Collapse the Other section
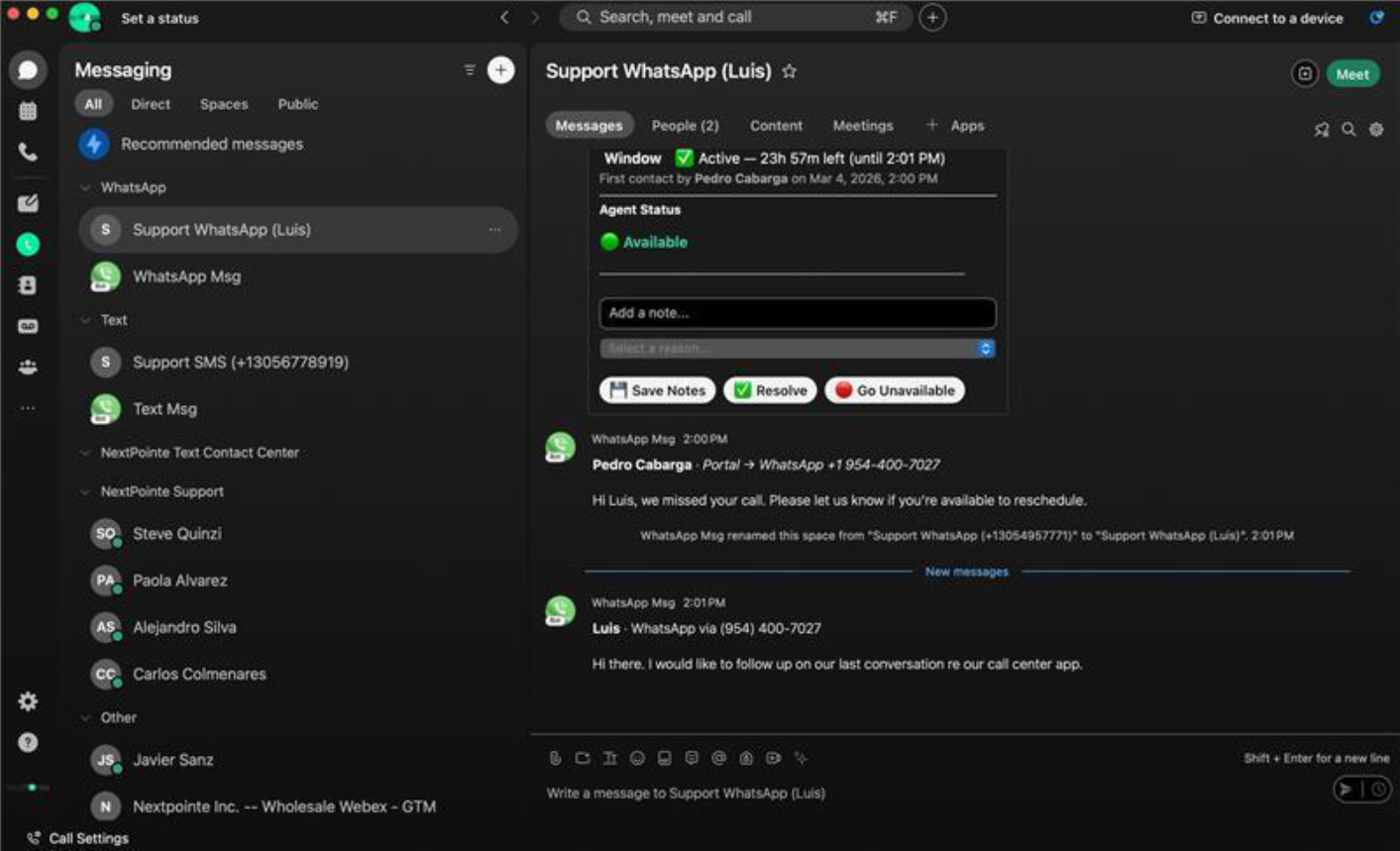Viewport: 1400px width, 851px height. [x=85, y=717]
